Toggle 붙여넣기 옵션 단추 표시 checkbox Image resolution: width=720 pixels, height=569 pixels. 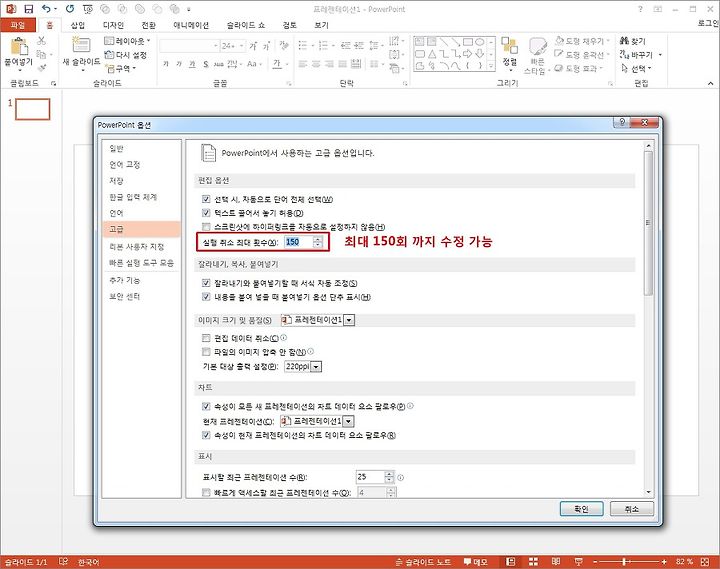tap(206, 297)
